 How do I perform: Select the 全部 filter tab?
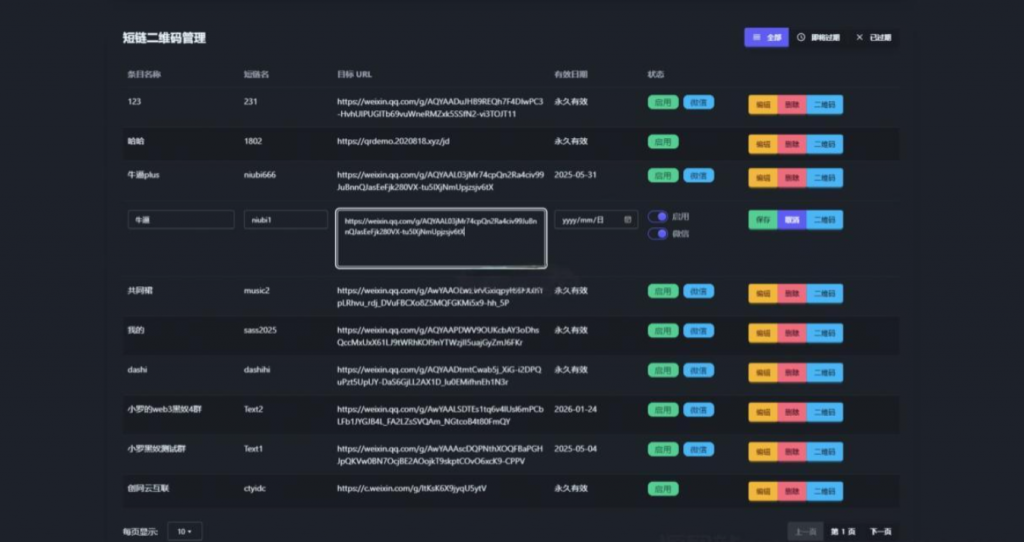click(x=767, y=38)
